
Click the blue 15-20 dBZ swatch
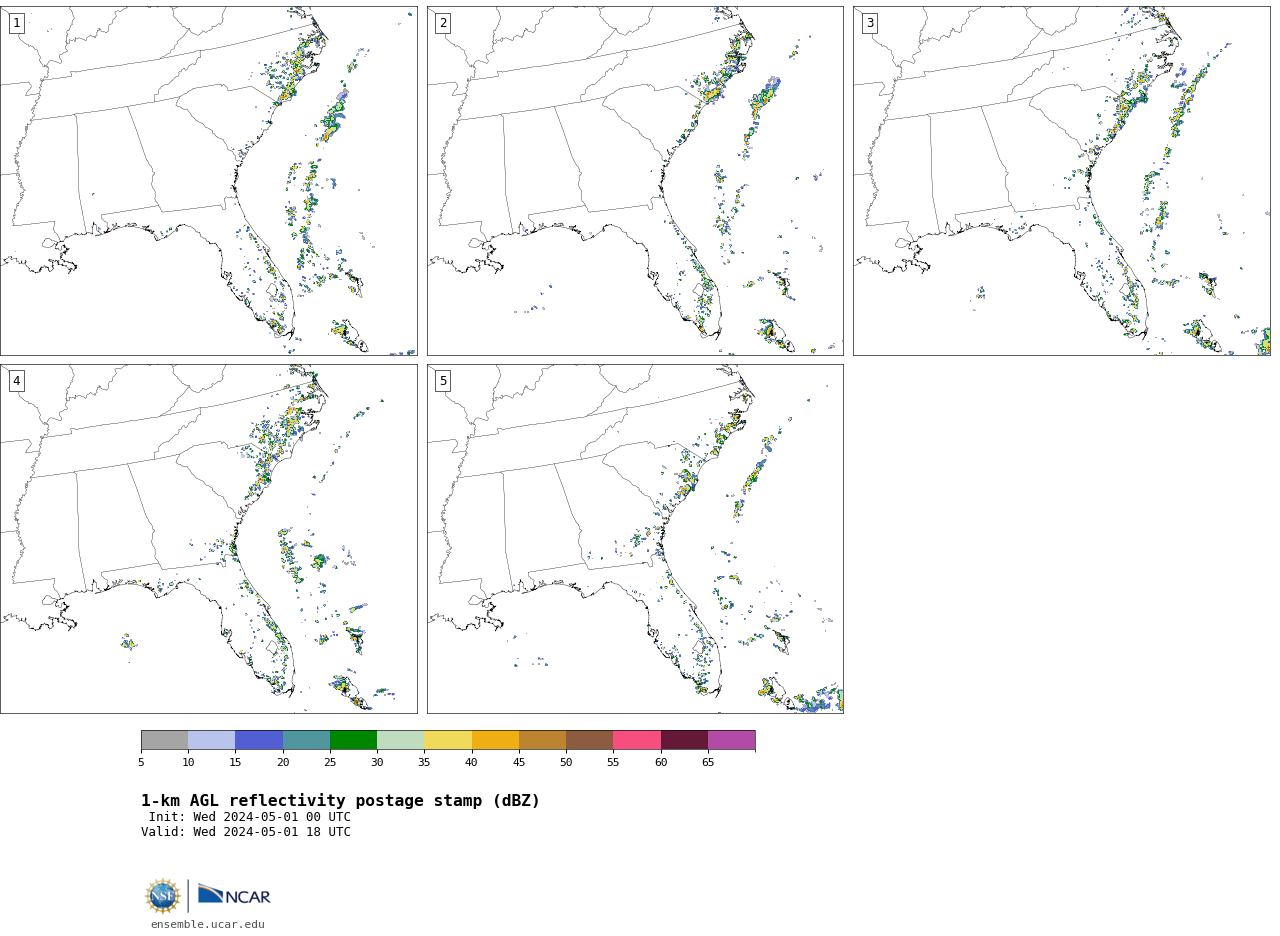(x=259, y=740)
